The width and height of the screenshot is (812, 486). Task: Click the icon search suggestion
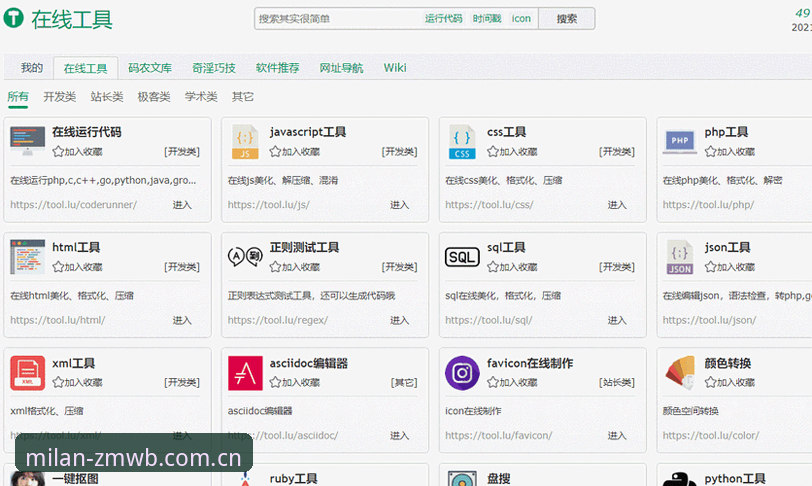(x=521, y=19)
